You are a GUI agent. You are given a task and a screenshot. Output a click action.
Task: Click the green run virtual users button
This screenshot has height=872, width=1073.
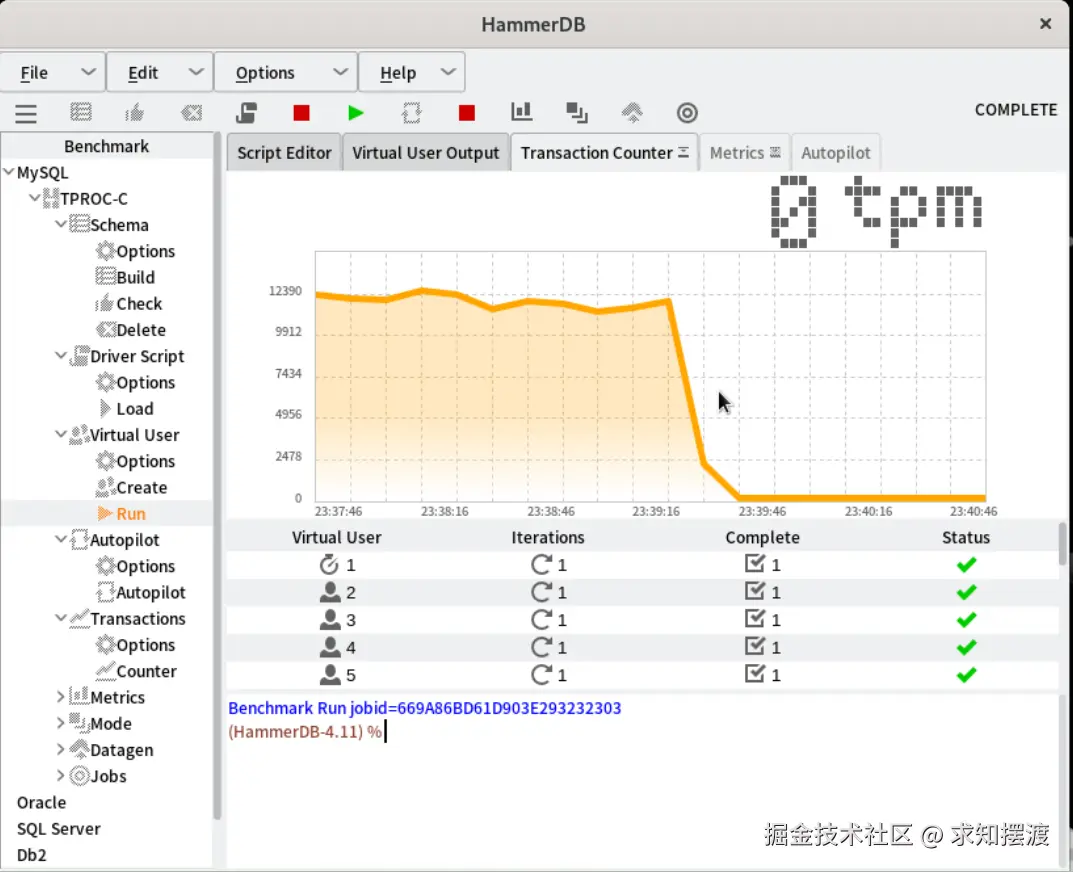tap(356, 112)
